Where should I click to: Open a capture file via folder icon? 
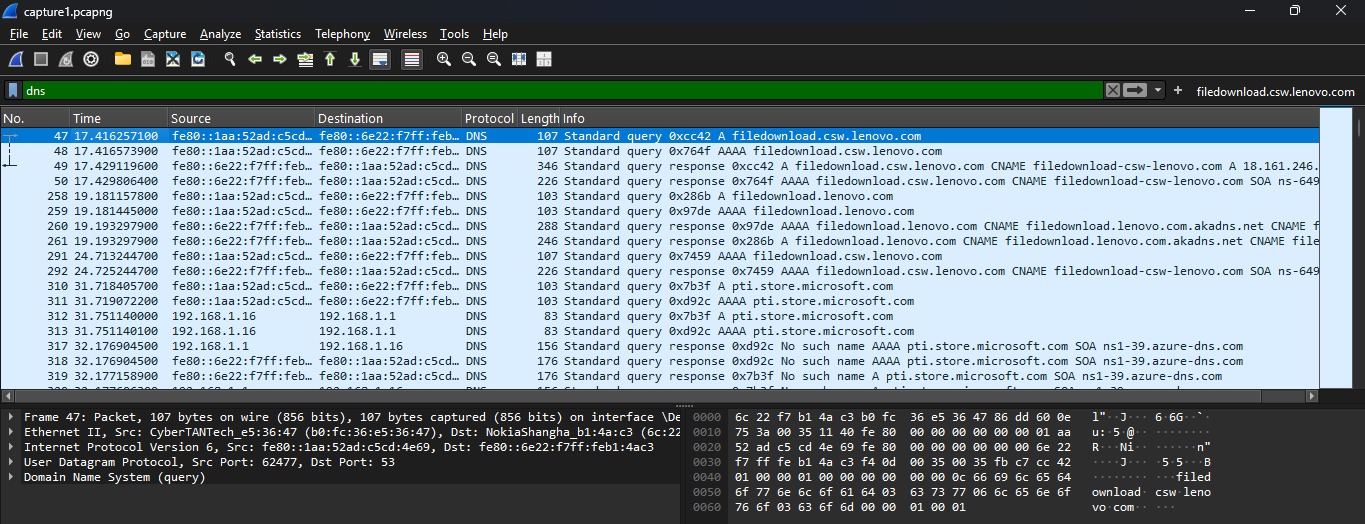[123, 60]
